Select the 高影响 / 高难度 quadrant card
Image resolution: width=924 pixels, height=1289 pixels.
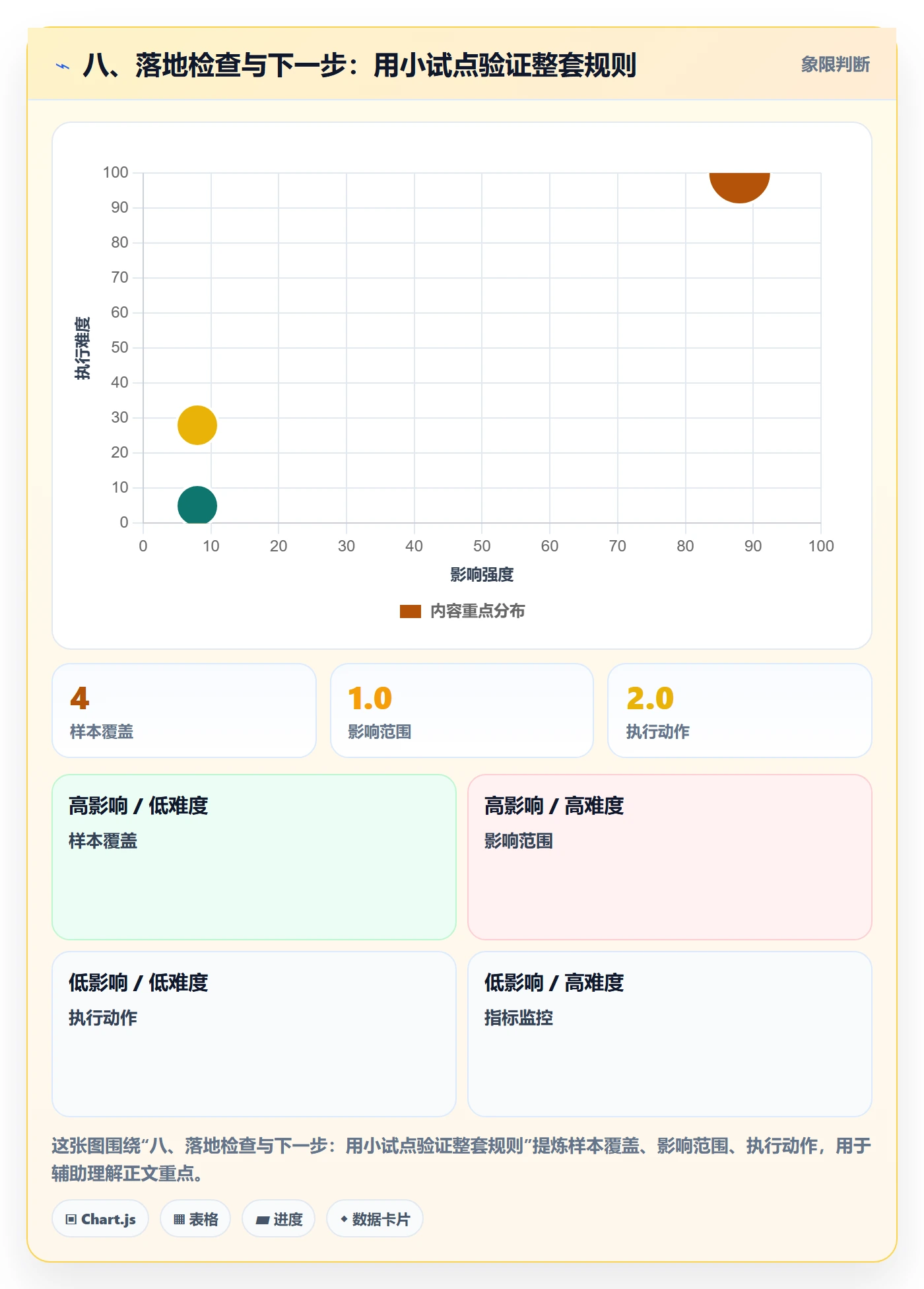pyautogui.click(x=670, y=857)
